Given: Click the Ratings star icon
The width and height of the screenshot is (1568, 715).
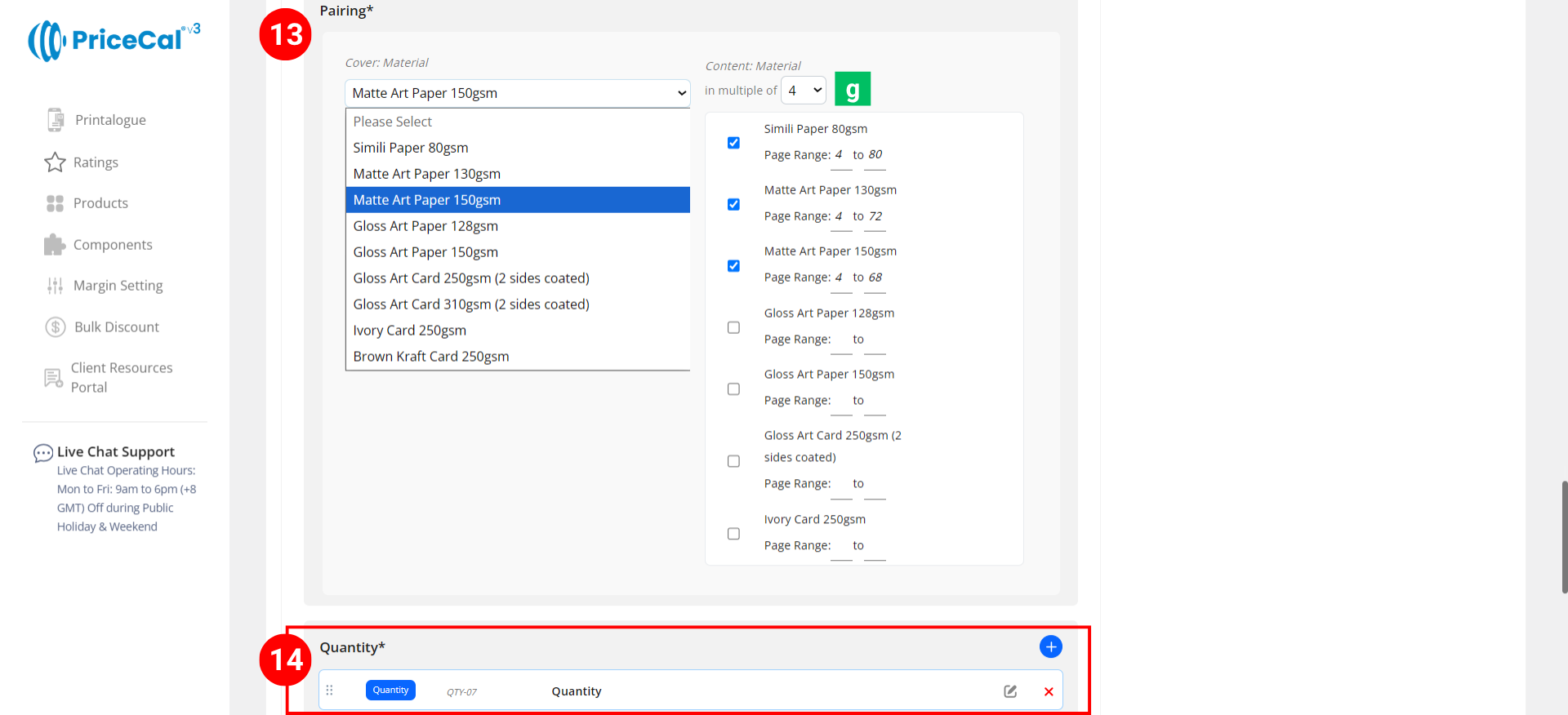Looking at the screenshot, I should tap(55, 162).
